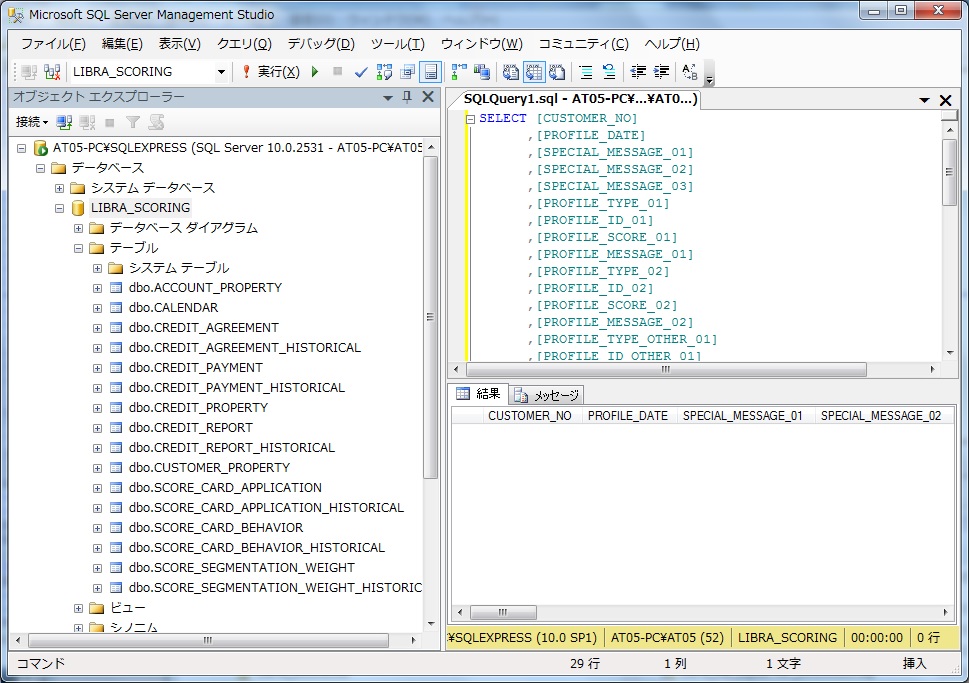Open the クエリ(Q) menu
Screen dimensions: 969x683
244,44
